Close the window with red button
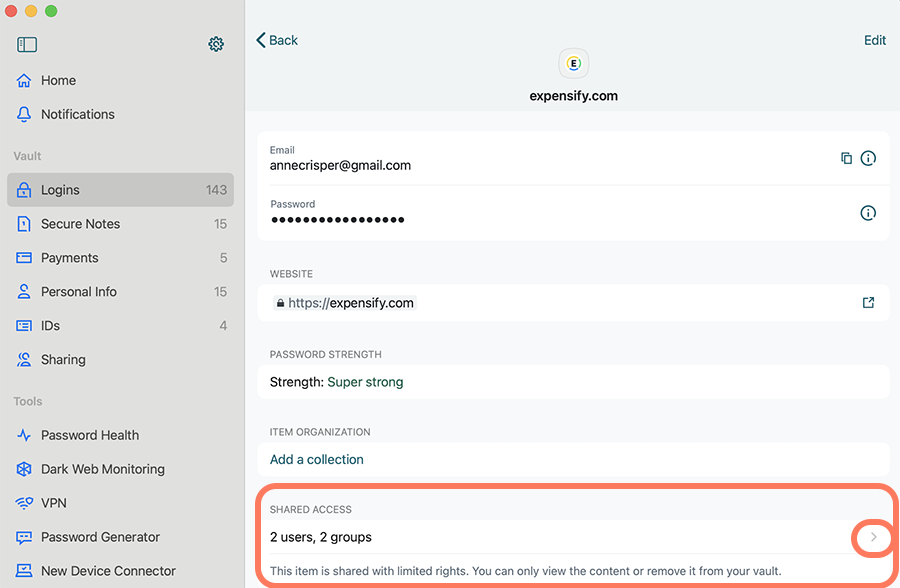Image resolution: width=900 pixels, height=588 pixels. point(10,11)
